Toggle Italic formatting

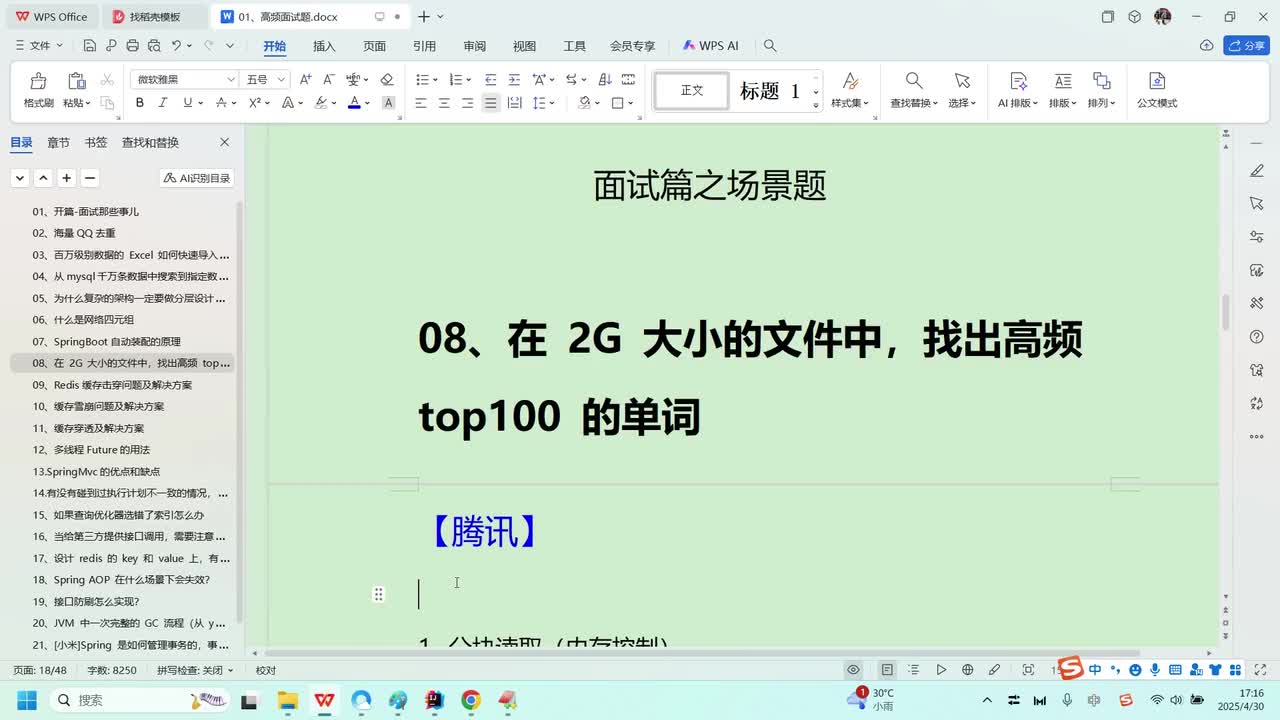click(x=163, y=103)
